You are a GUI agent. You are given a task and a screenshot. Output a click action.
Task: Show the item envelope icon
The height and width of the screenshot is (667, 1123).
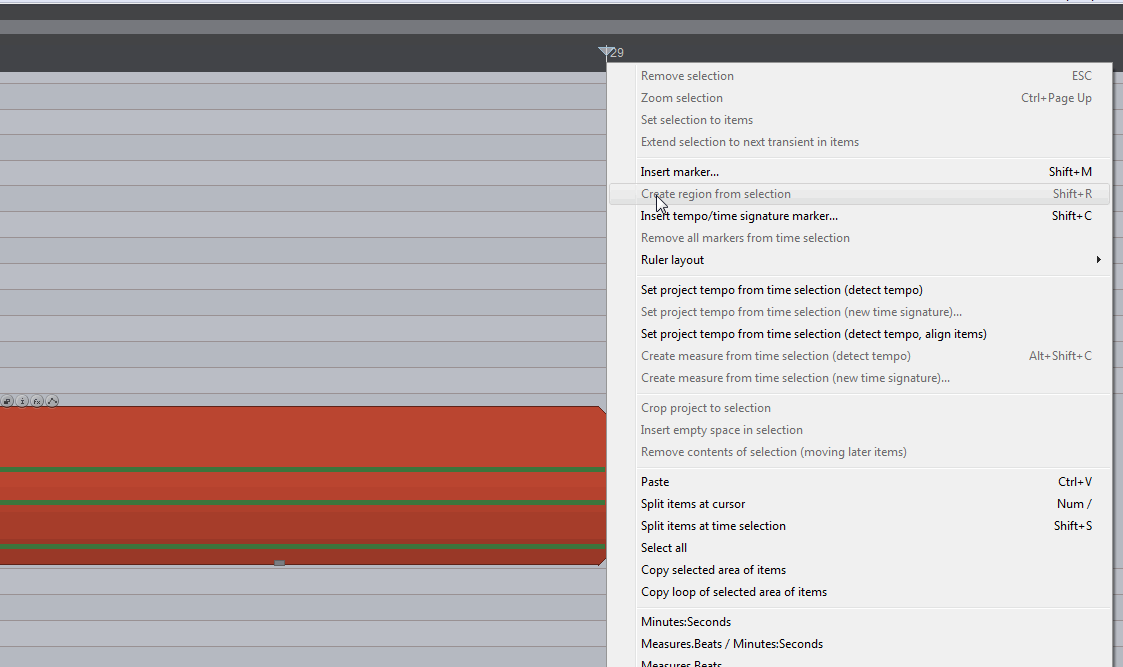[52, 401]
